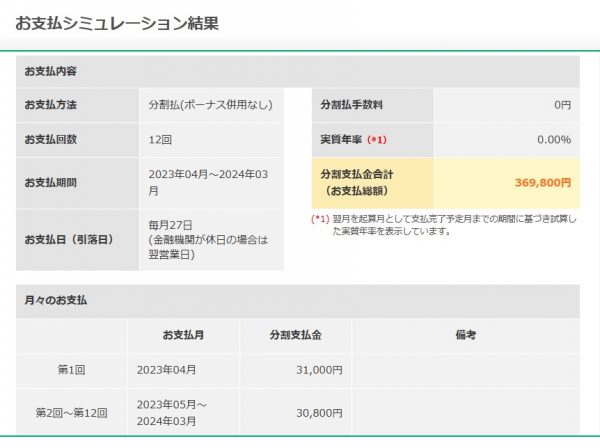Select the 0円 fee value
The height and width of the screenshot is (448, 600).
(562, 105)
